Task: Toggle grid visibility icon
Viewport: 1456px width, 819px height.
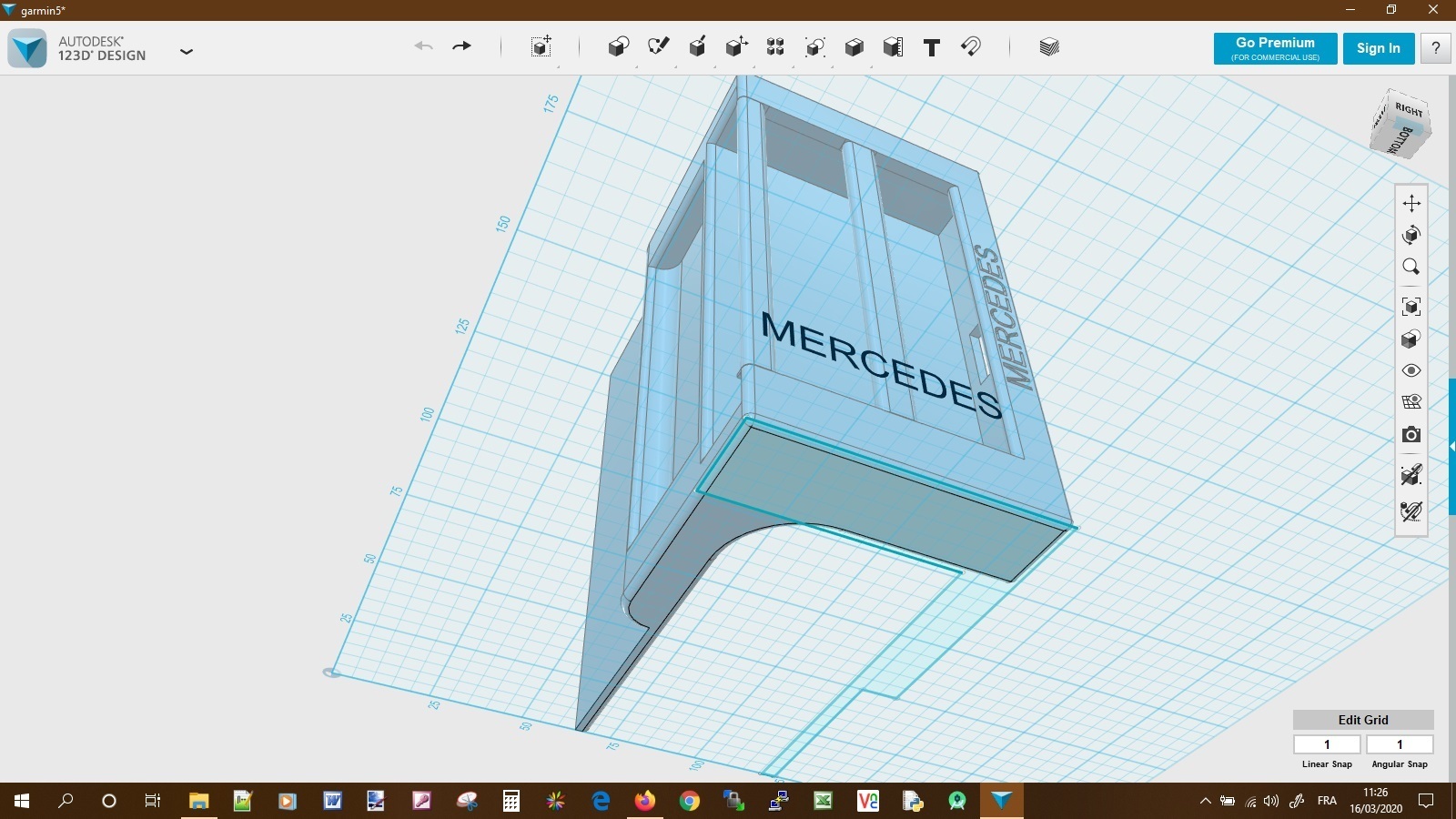Action: click(1411, 401)
